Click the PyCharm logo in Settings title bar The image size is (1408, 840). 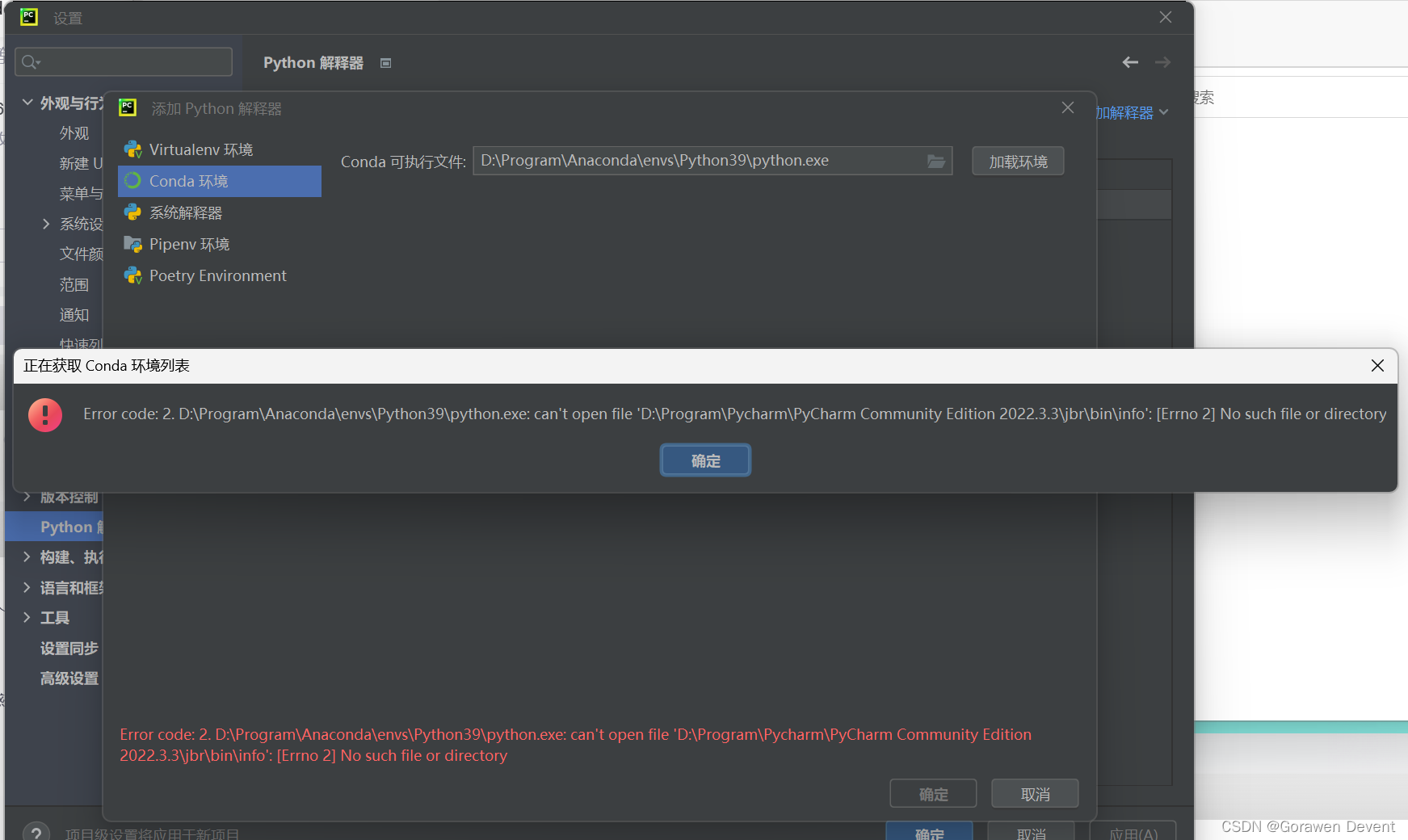[29, 17]
